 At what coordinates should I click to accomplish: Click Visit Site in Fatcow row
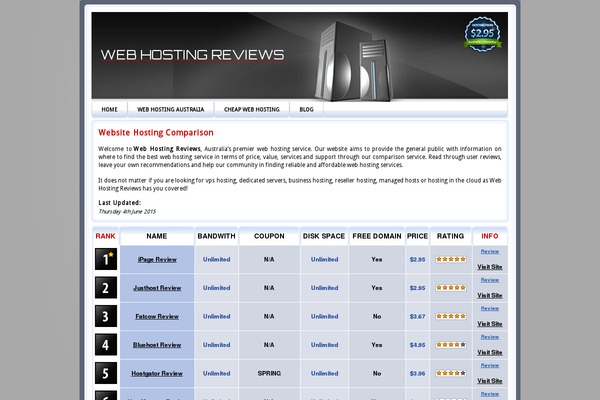[490, 324]
